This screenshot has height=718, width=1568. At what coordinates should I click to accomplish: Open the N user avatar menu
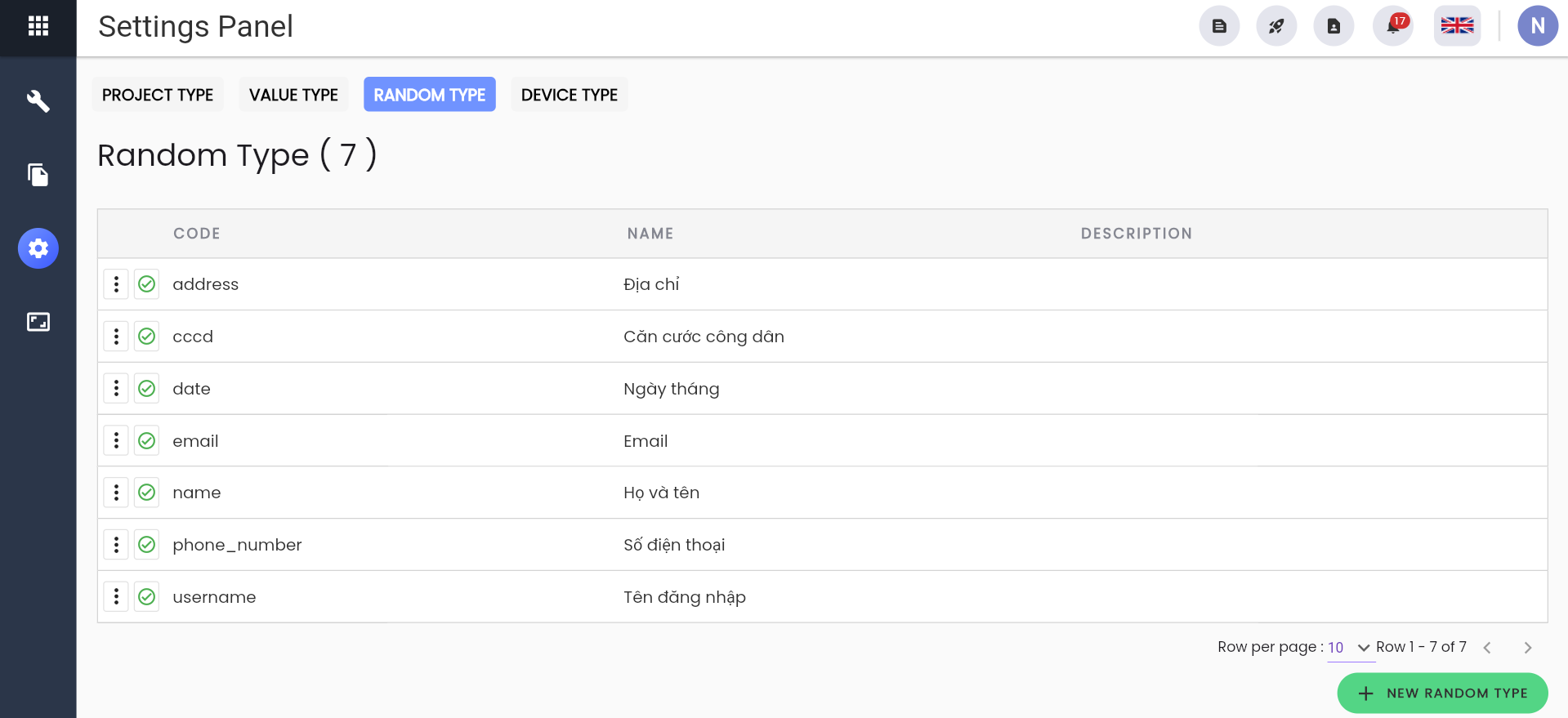tap(1538, 26)
